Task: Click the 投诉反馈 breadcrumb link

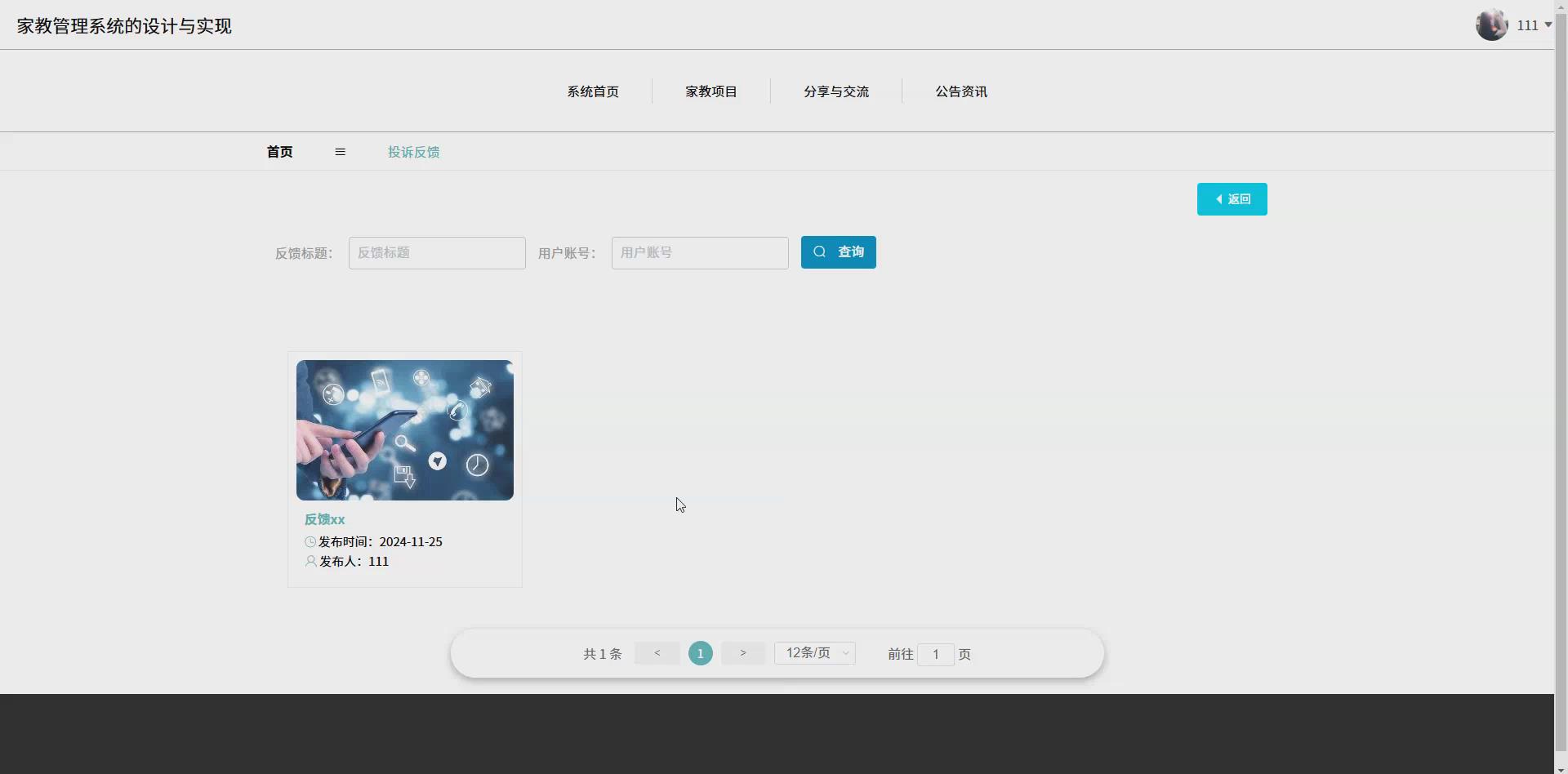Action: (413, 152)
